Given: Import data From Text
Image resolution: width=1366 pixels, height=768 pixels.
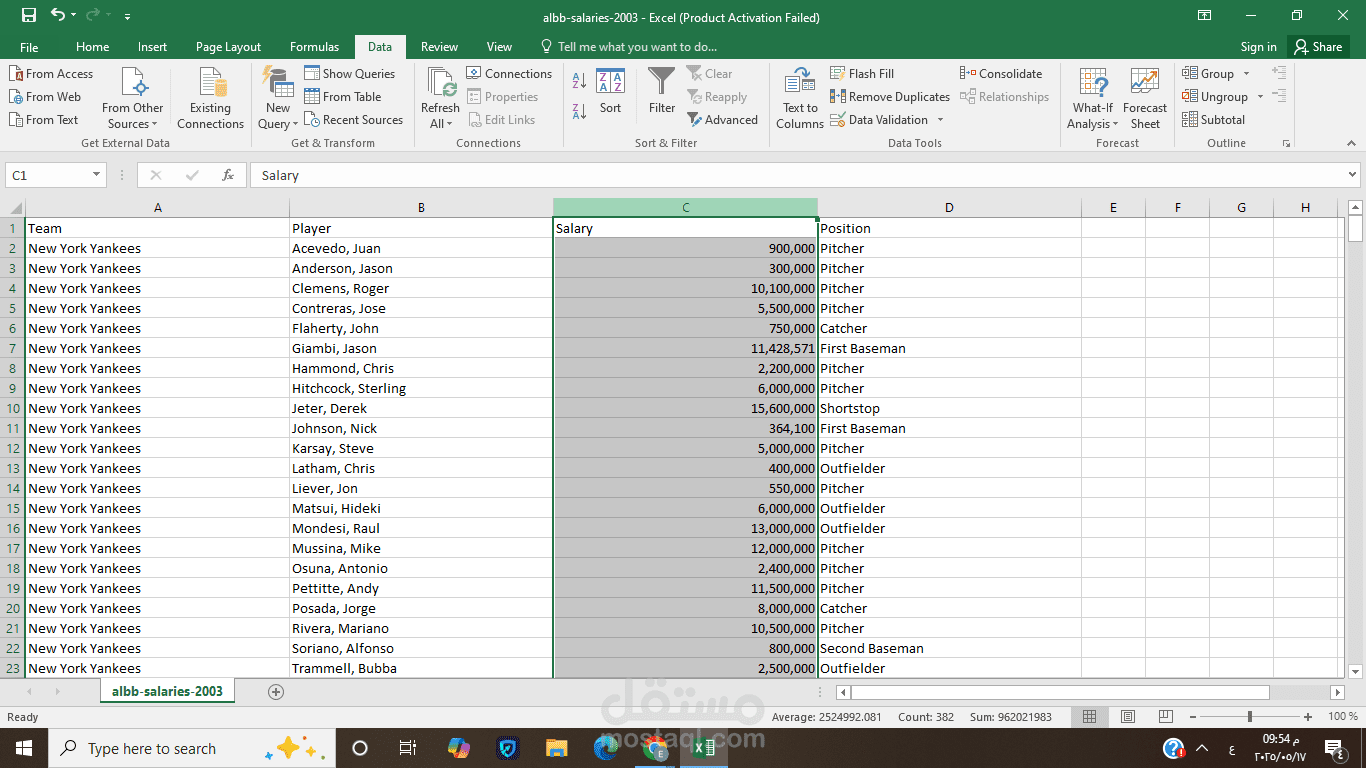Looking at the screenshot, I should click(x=43, y=120).
